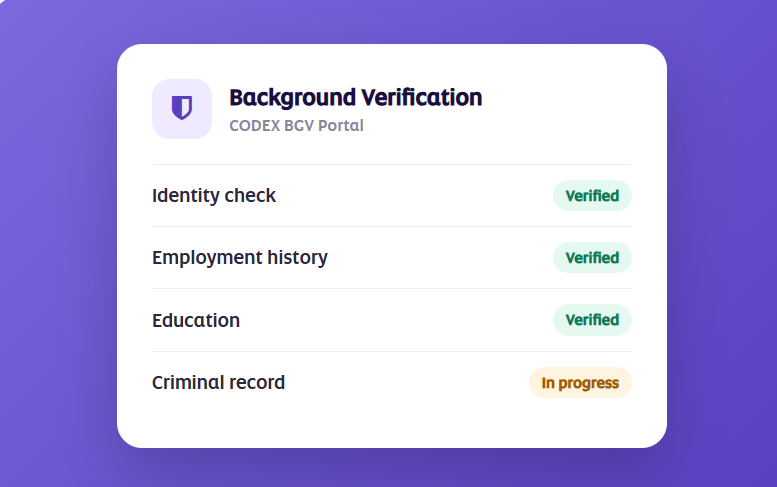Click the word CODEX in the subtitle

(255, 126)
